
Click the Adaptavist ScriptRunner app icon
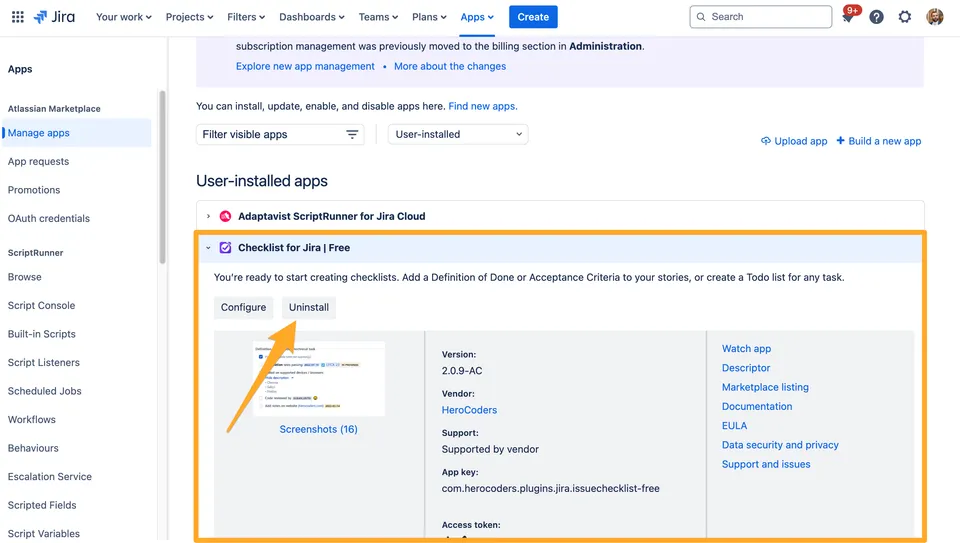click(225, 216)
